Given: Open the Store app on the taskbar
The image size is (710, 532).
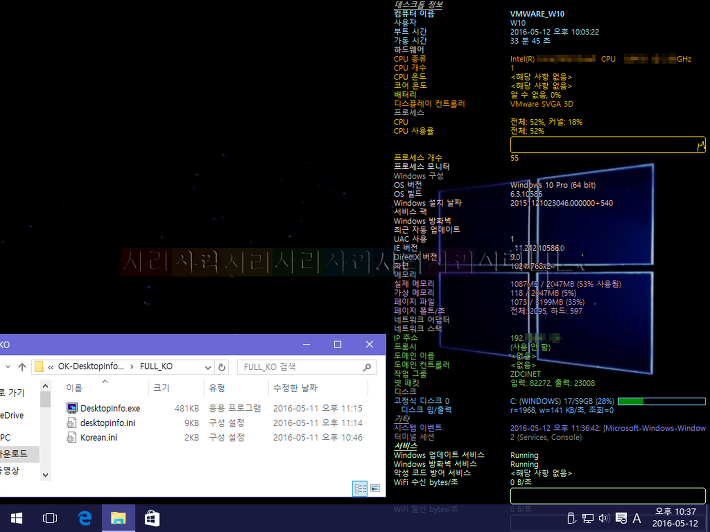Looking at the screenshot, I should 152,518.
